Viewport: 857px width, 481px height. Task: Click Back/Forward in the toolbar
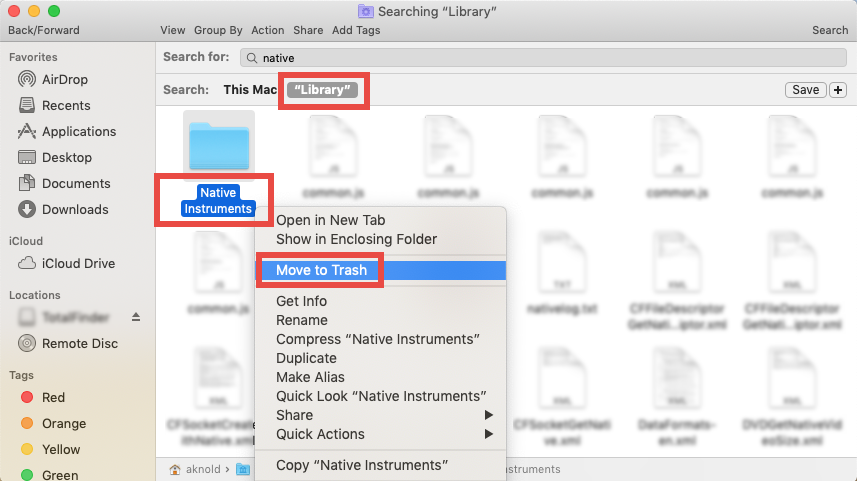[44, 31]
